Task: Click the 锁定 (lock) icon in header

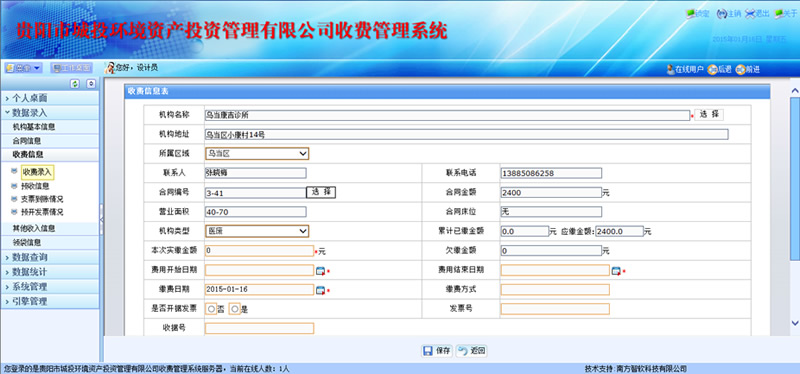Action: (691, 14)
